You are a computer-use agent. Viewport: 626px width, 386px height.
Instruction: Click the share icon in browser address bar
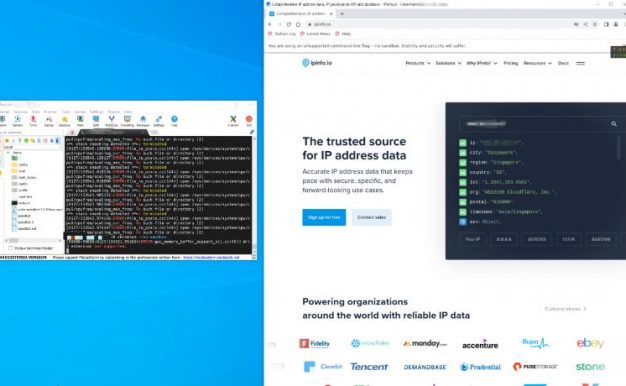(x=586, y=24)
